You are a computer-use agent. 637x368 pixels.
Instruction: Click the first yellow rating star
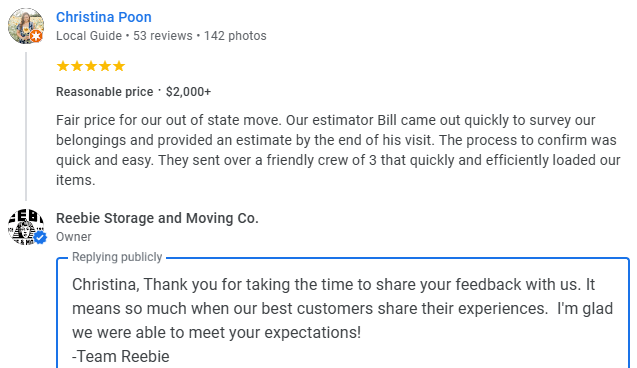(63, 66)
